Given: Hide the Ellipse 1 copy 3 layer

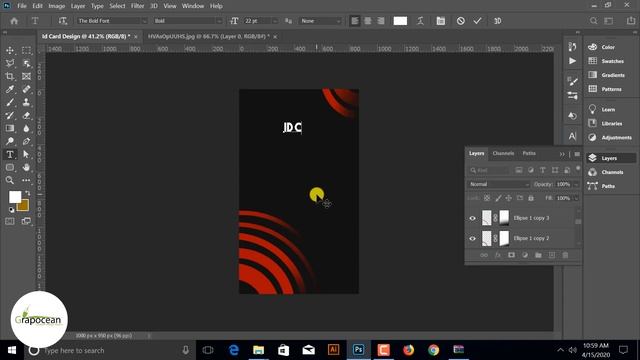Looking at the screenshot, I should (472, 218).
